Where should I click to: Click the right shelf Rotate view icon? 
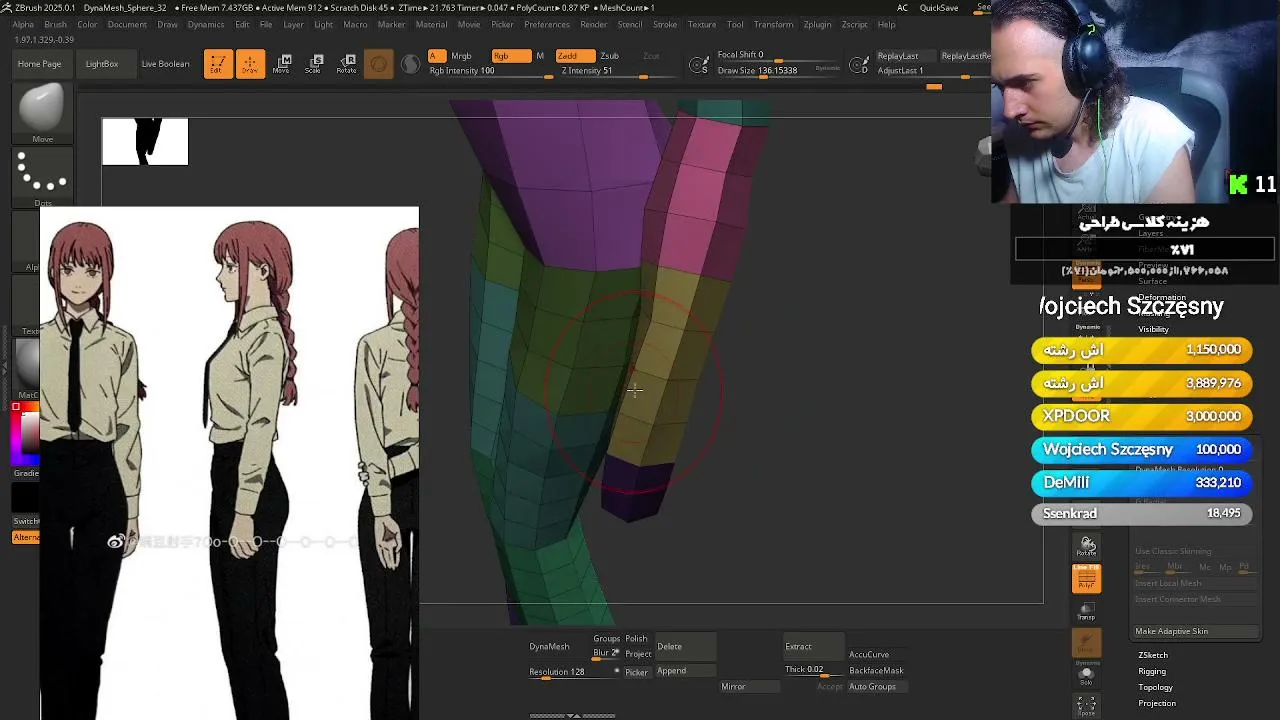1087,546
